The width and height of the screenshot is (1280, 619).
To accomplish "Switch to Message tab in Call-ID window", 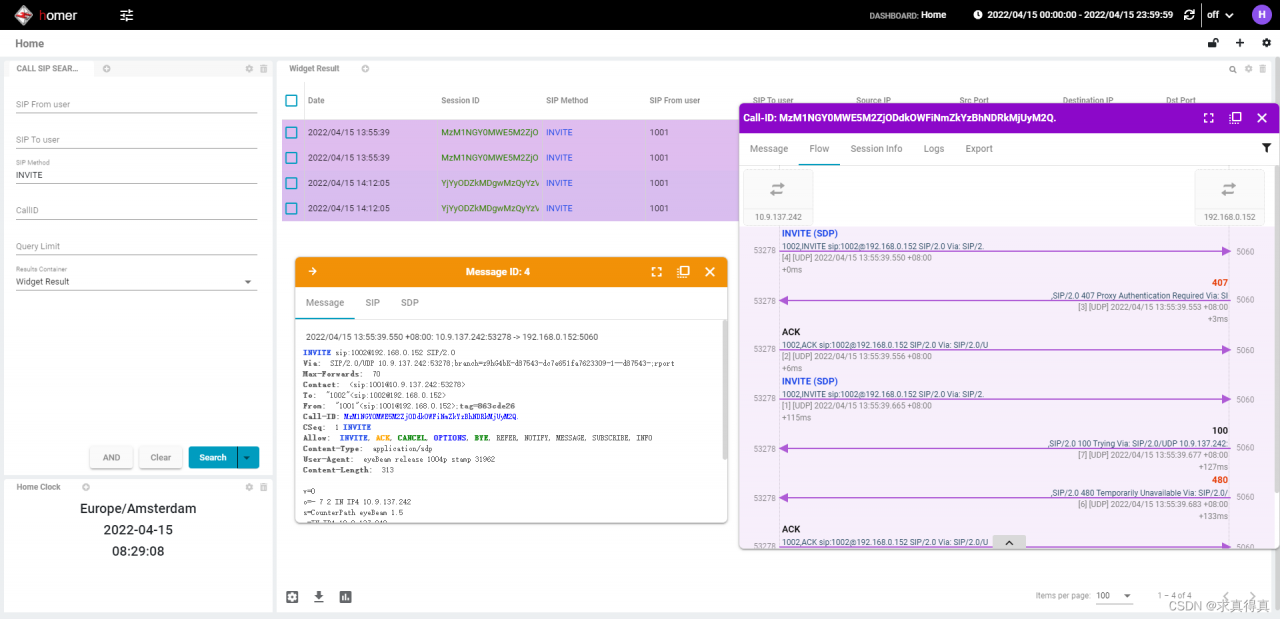I will tap(769, 149).
